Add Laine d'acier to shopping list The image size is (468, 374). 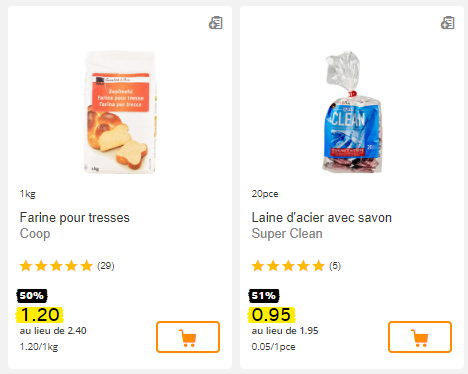point(448,23)
